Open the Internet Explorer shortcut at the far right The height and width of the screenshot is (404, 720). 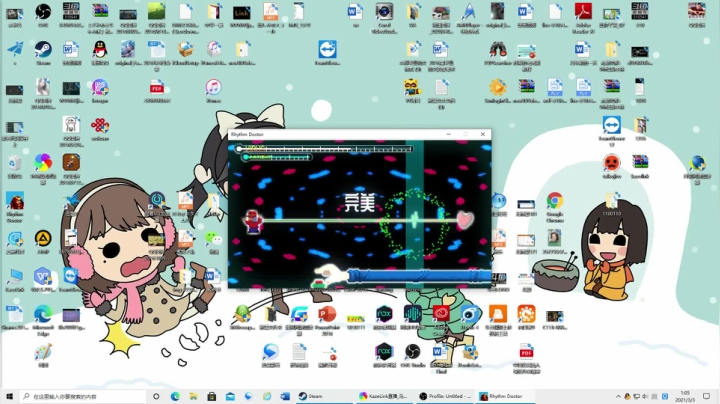697,163
